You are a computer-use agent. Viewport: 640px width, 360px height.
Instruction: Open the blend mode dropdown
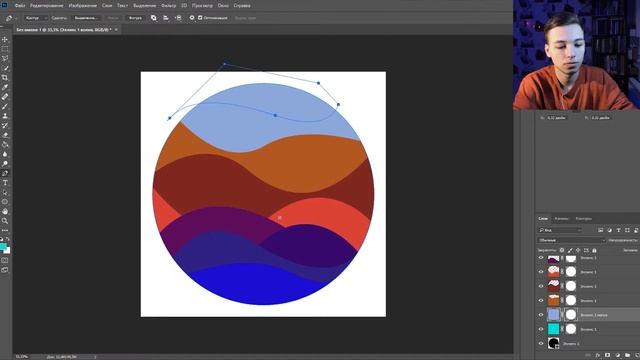571,240
